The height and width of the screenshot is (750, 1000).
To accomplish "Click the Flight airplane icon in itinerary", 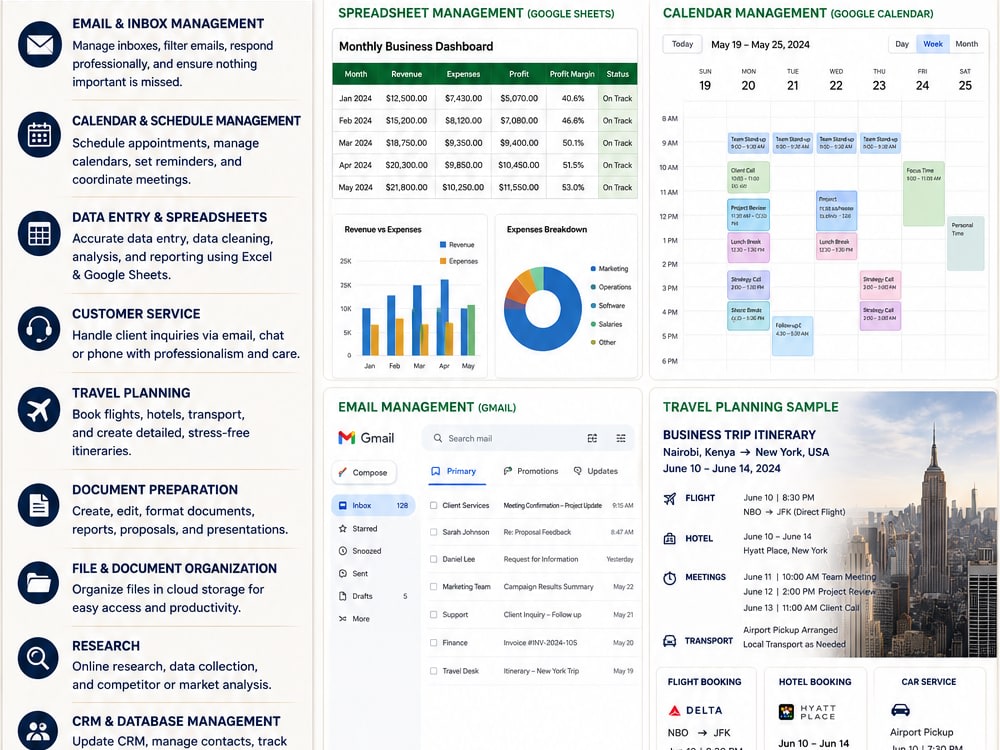I will (x=670, y=499).
